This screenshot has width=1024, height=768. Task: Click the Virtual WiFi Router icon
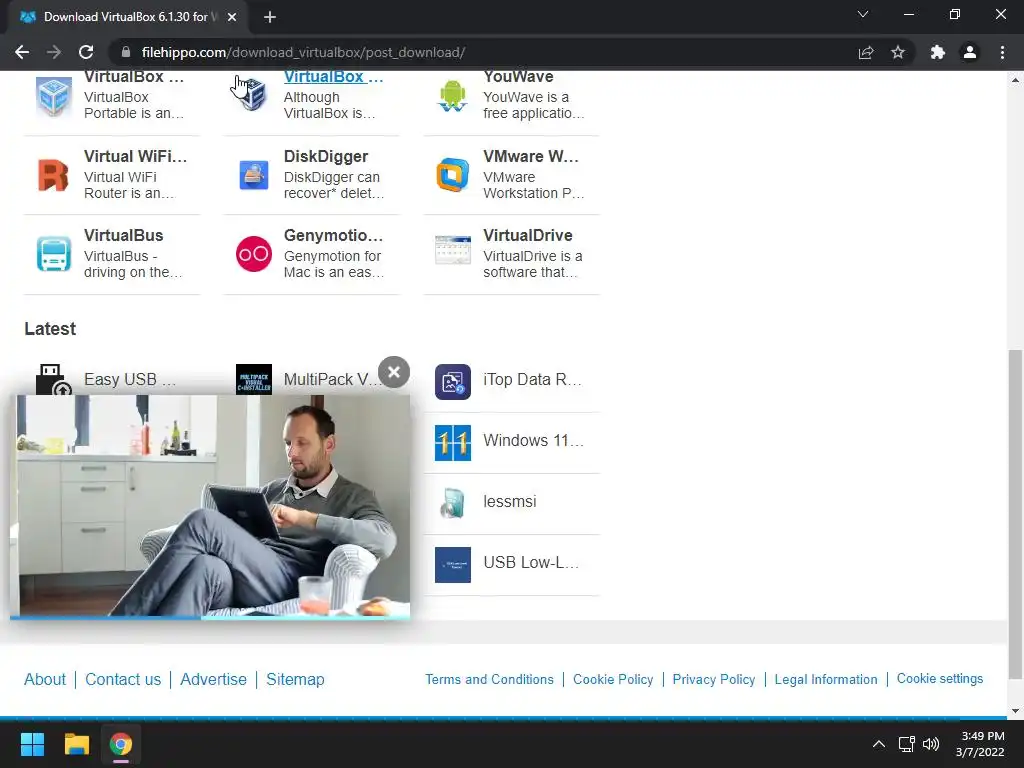54,175
